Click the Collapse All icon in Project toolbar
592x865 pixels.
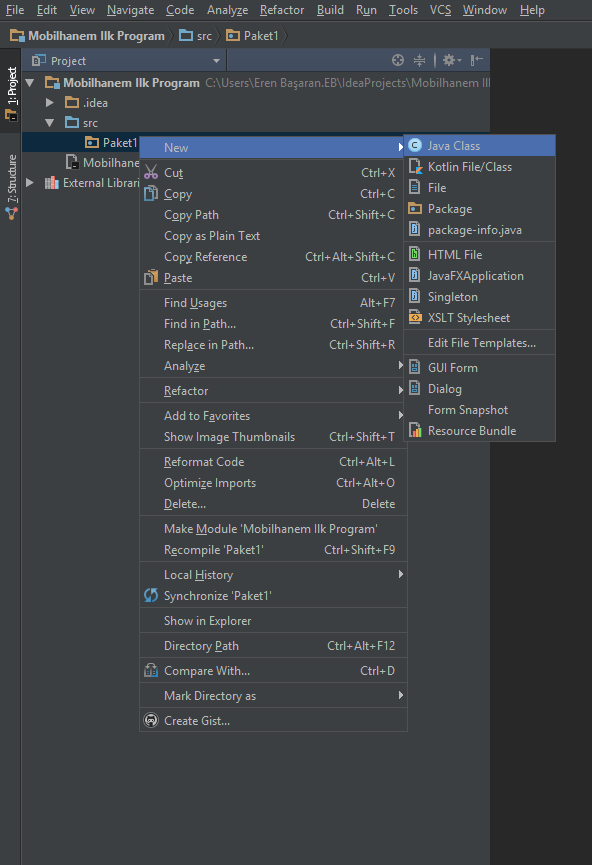click(x=419, y=60)
